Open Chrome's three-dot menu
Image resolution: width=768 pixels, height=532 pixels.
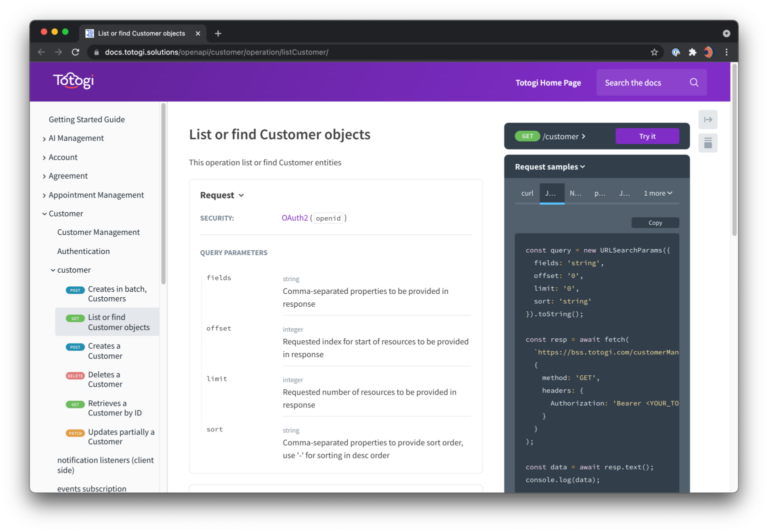point(726,52)
